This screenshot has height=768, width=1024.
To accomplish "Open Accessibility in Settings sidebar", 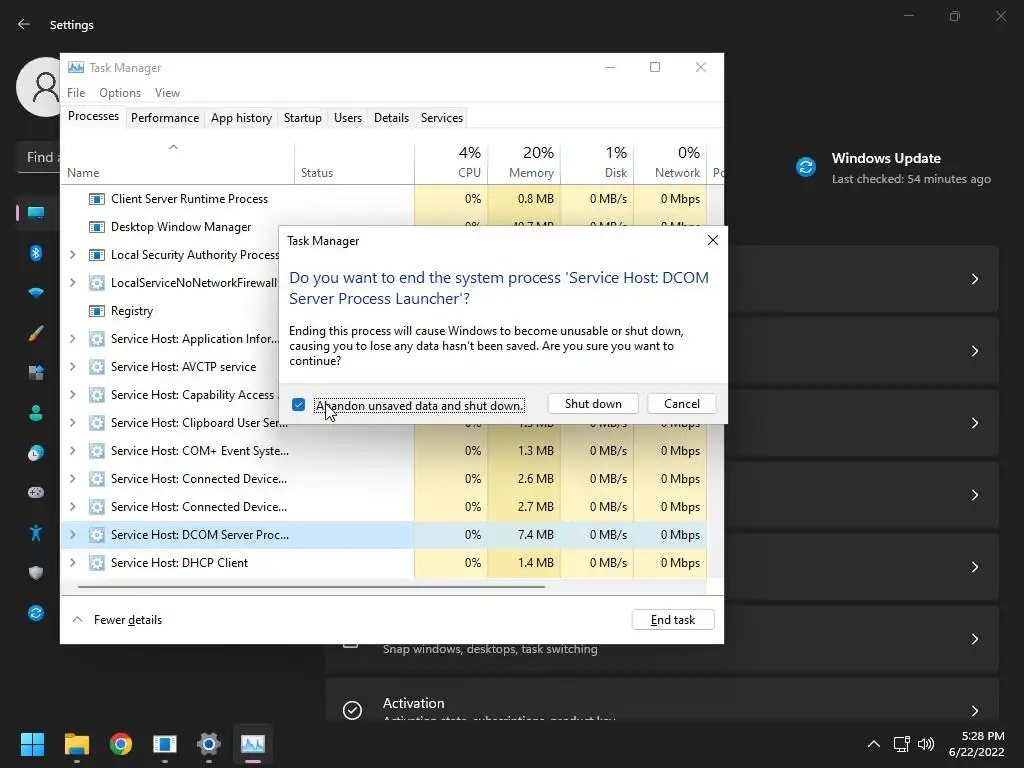I will click(36, 533).
